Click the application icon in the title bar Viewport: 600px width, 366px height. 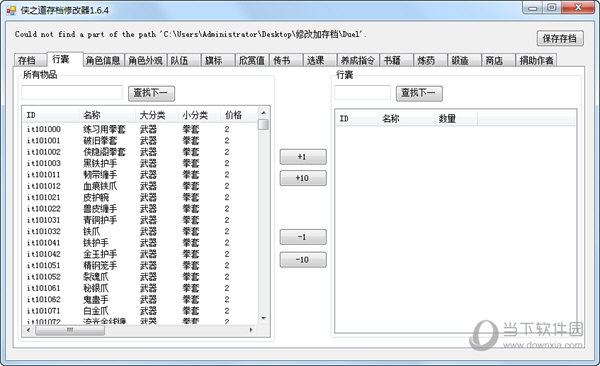tap(11, 10)
